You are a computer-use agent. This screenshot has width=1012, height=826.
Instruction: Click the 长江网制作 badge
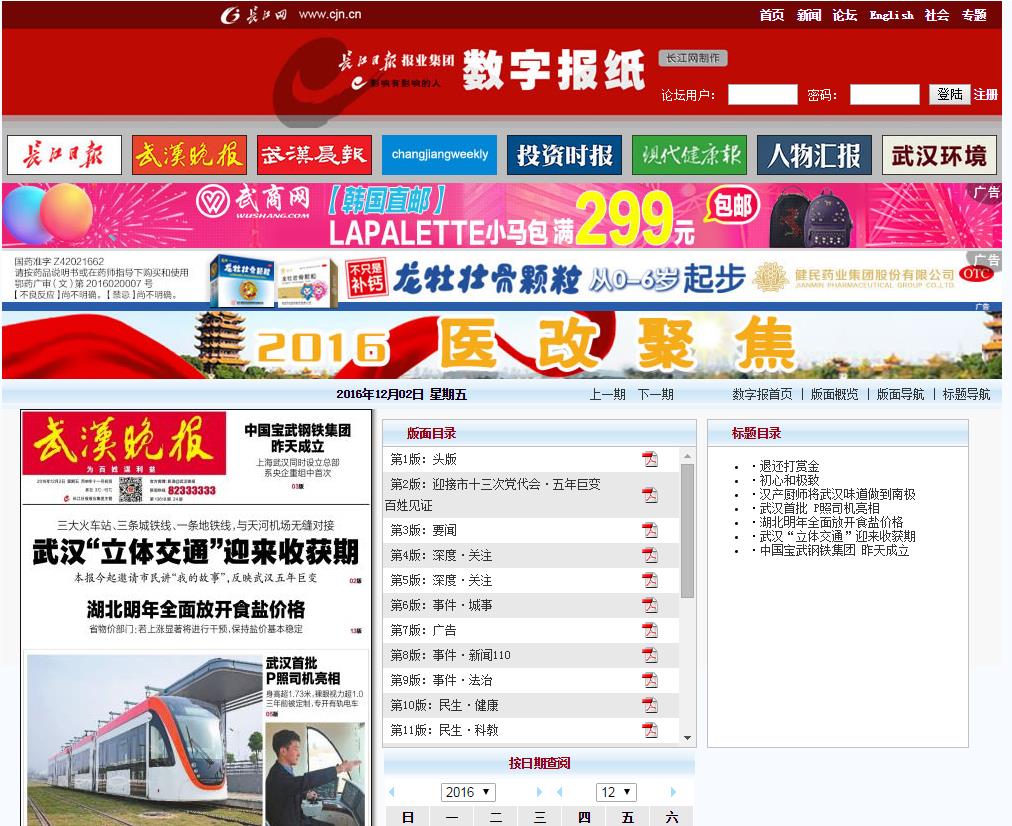tap(693, 58)
